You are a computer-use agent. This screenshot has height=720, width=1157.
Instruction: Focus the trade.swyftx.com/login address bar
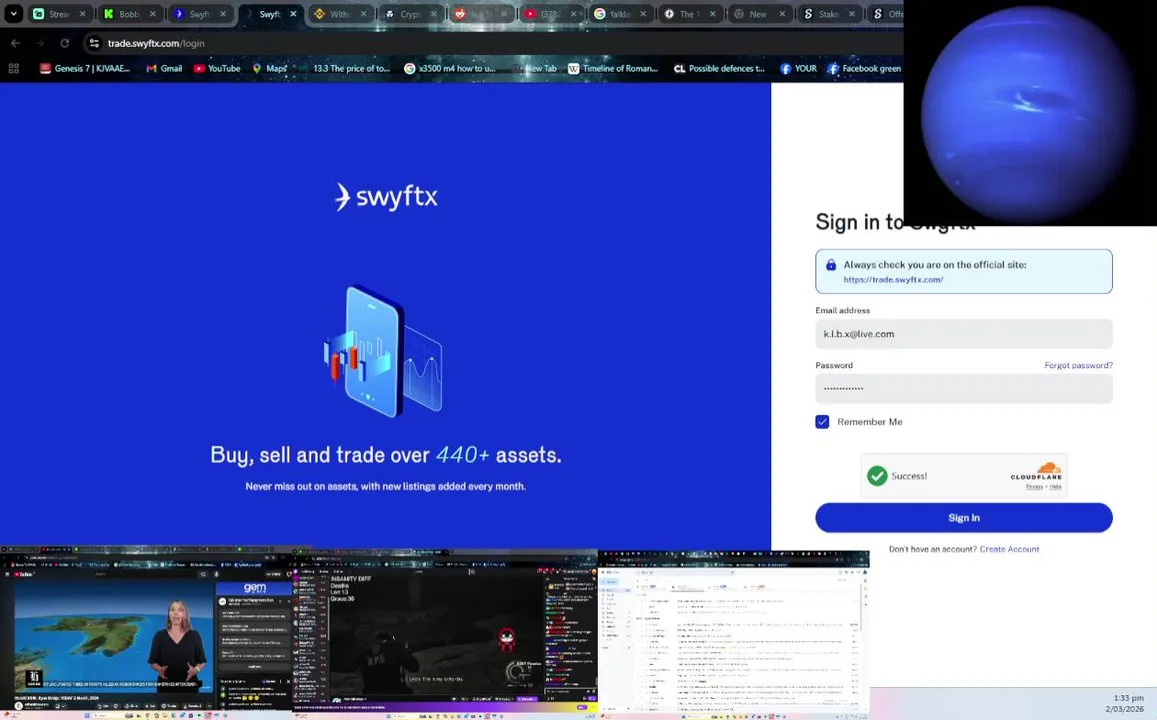(x=156, y=44)
